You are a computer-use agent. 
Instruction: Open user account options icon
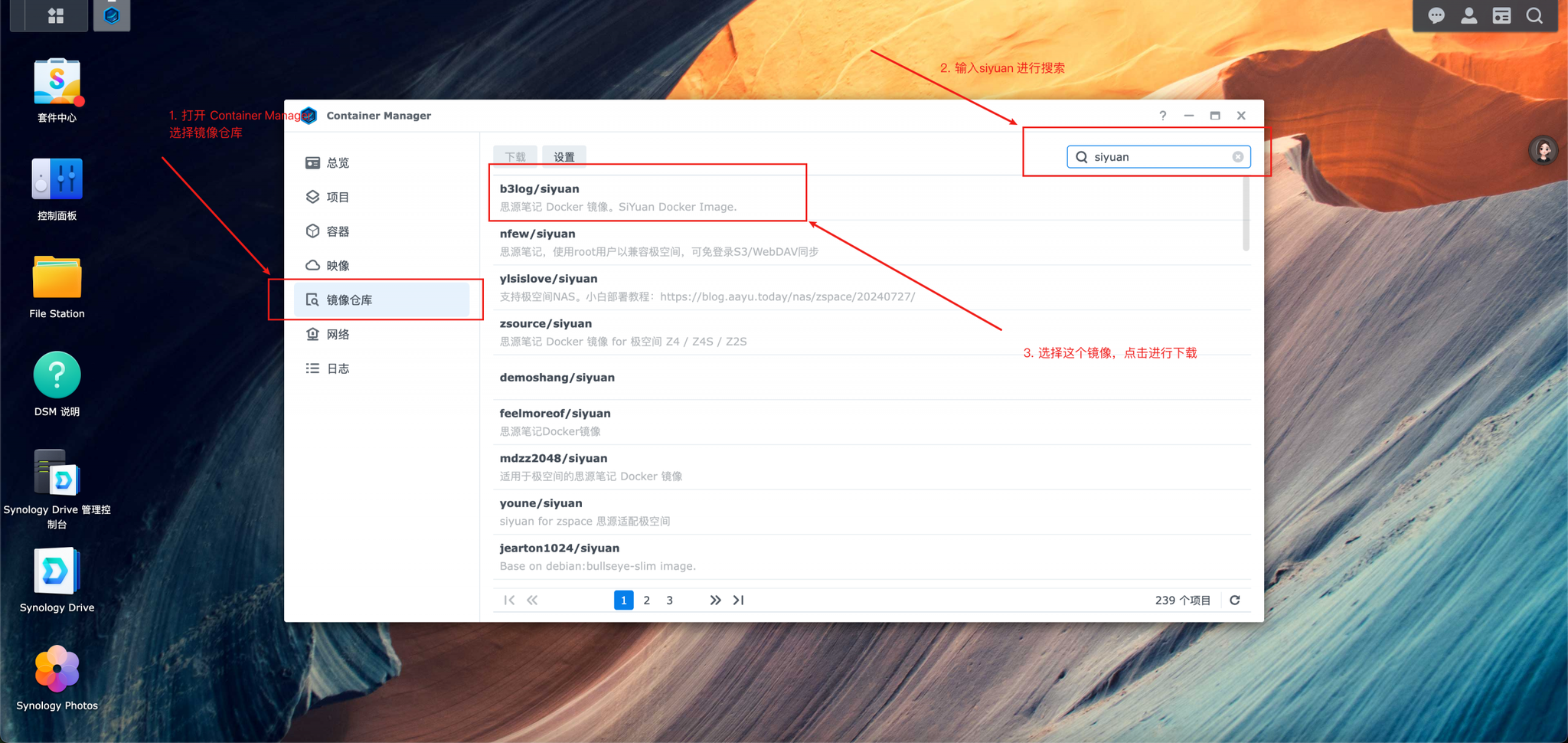coord(1468,15)
